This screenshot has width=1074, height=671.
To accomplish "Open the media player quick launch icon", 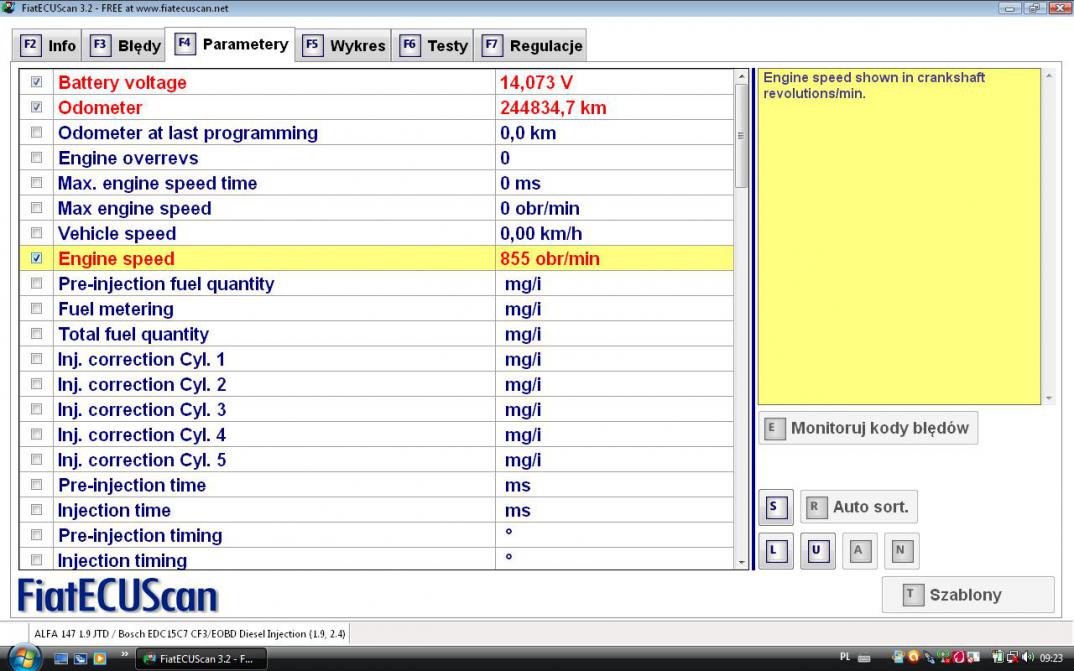I will click(x=100, y=659).
